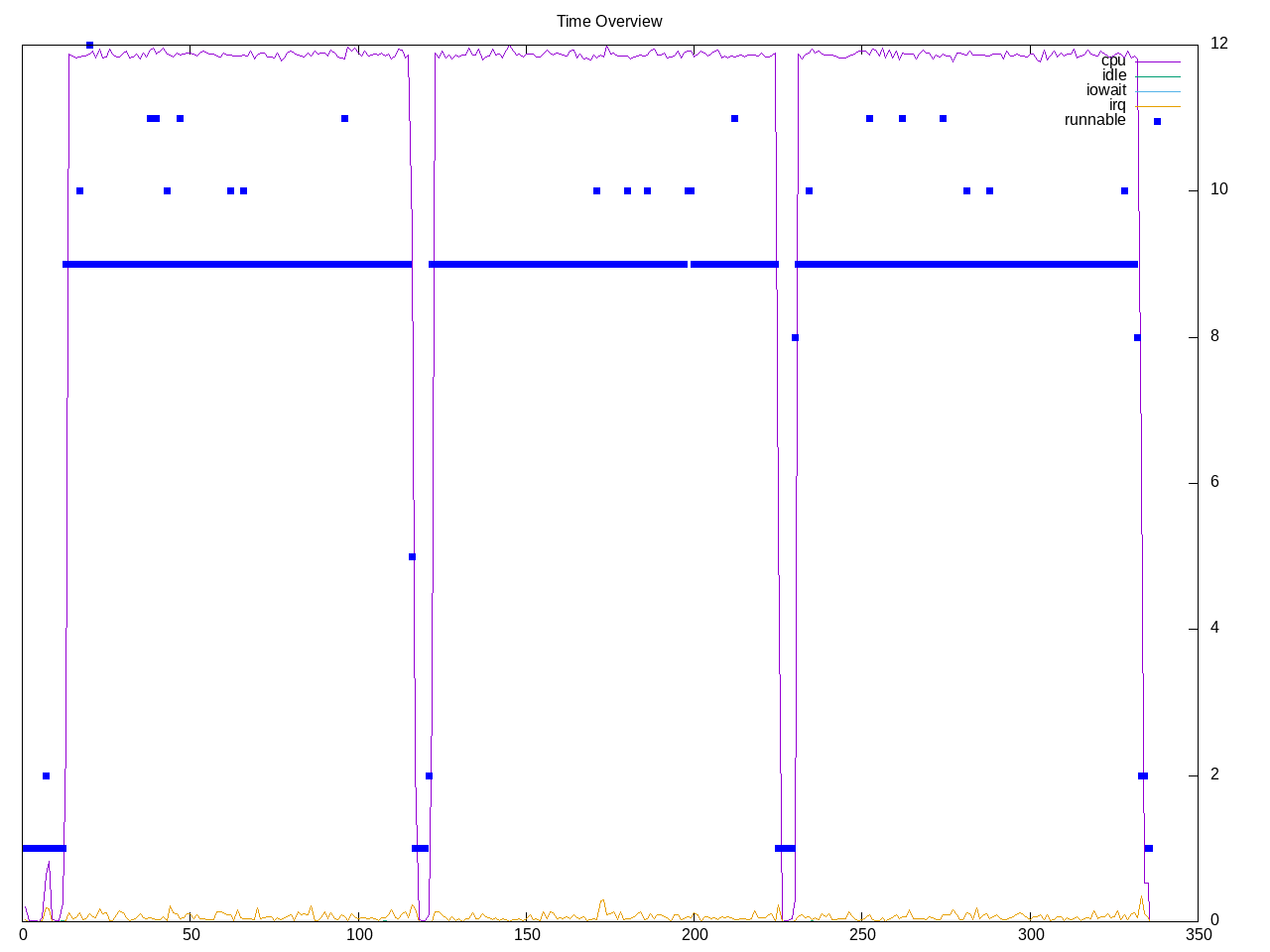The height and width of the screenshot is (952, 1270).
Task: Click the x-axis tick label "150"
Action: (527, 935)
